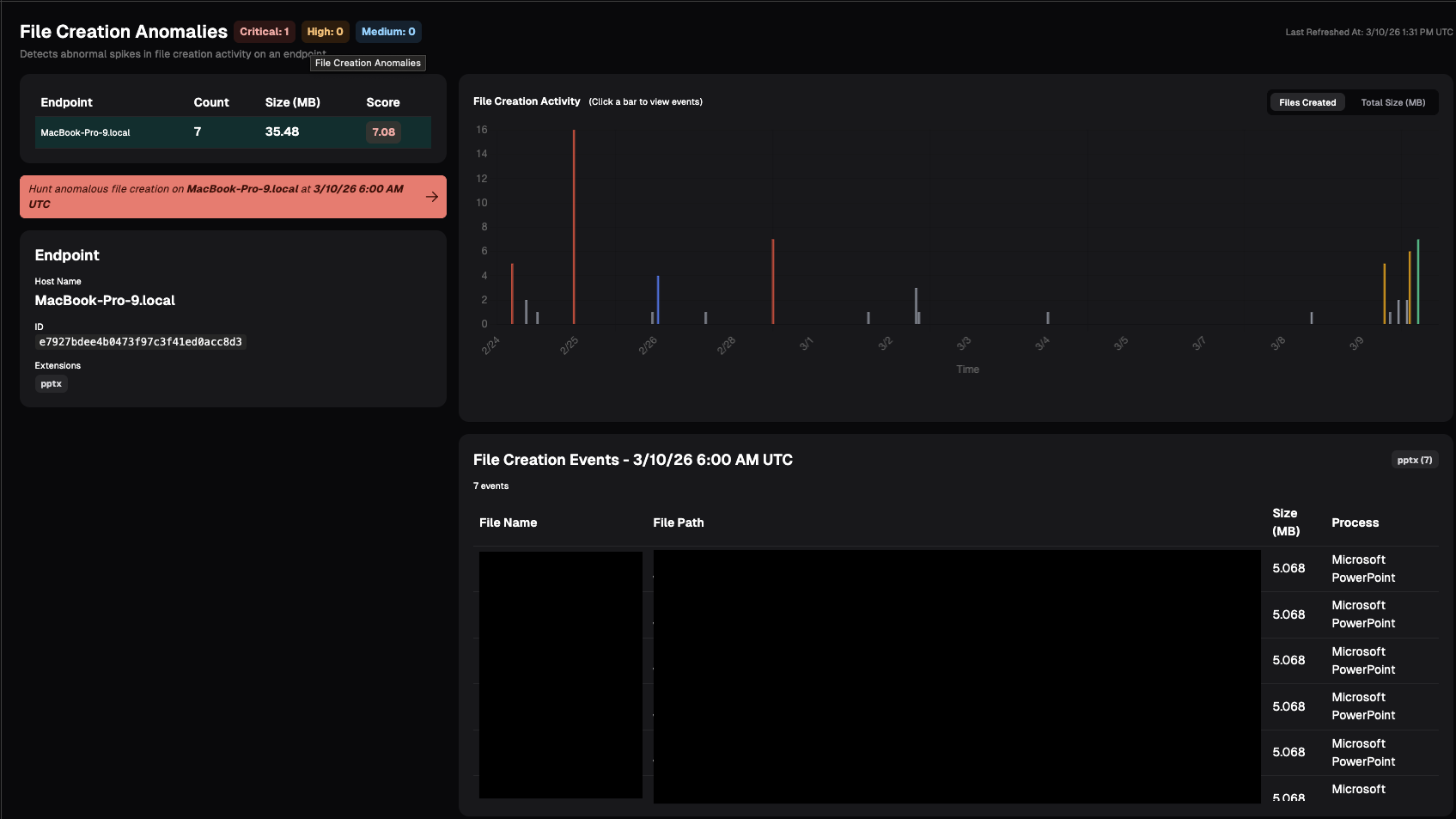Switch chart to Files Created view
The height and width of the screenshot is (819, 1456).
coord(1307,102)
